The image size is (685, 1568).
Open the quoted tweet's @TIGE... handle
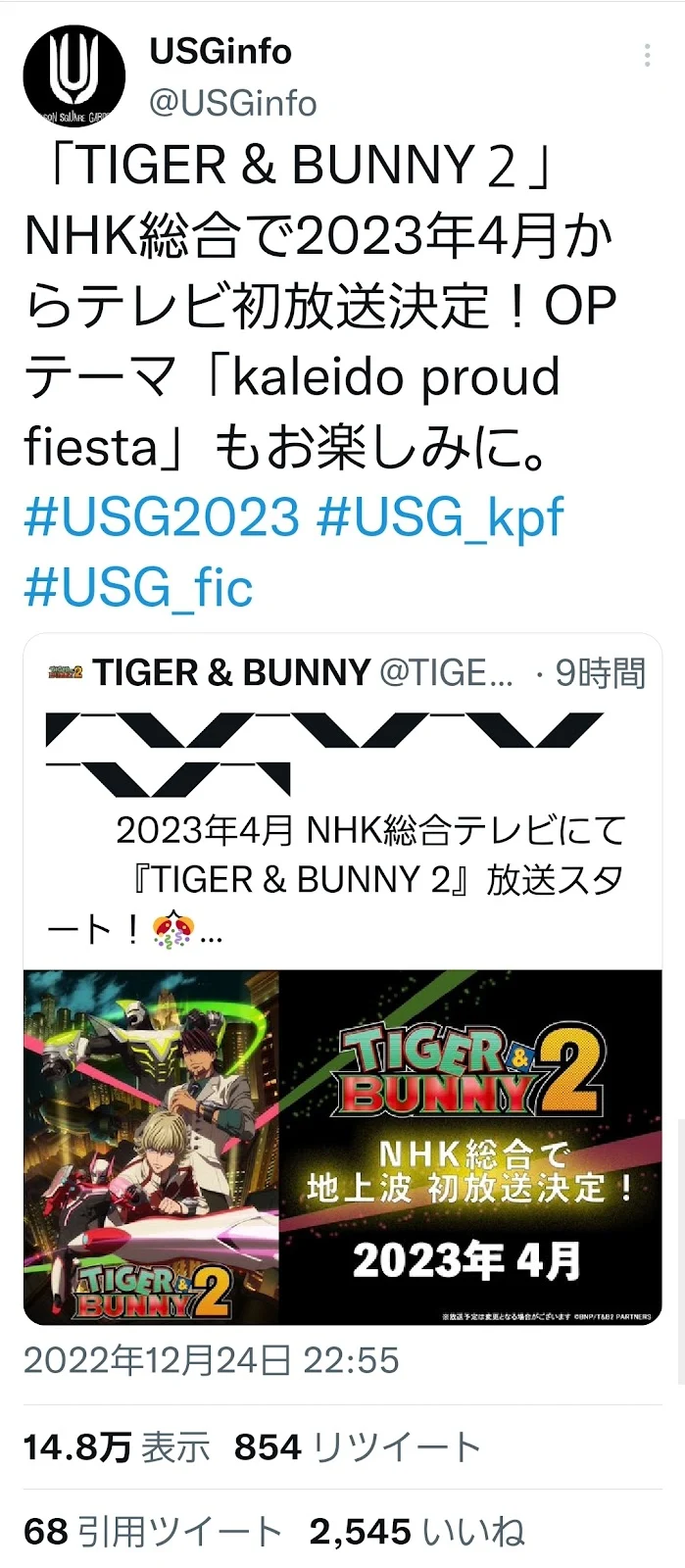(x=446, y=673)
